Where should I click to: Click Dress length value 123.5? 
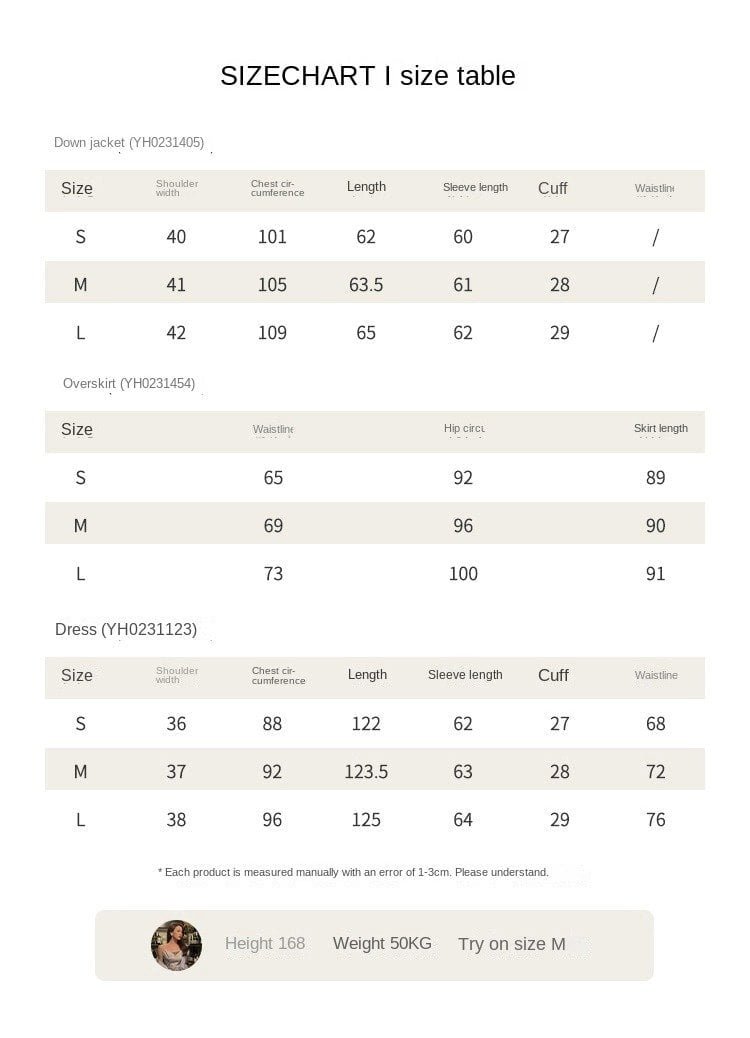click(x=366, y=772)
